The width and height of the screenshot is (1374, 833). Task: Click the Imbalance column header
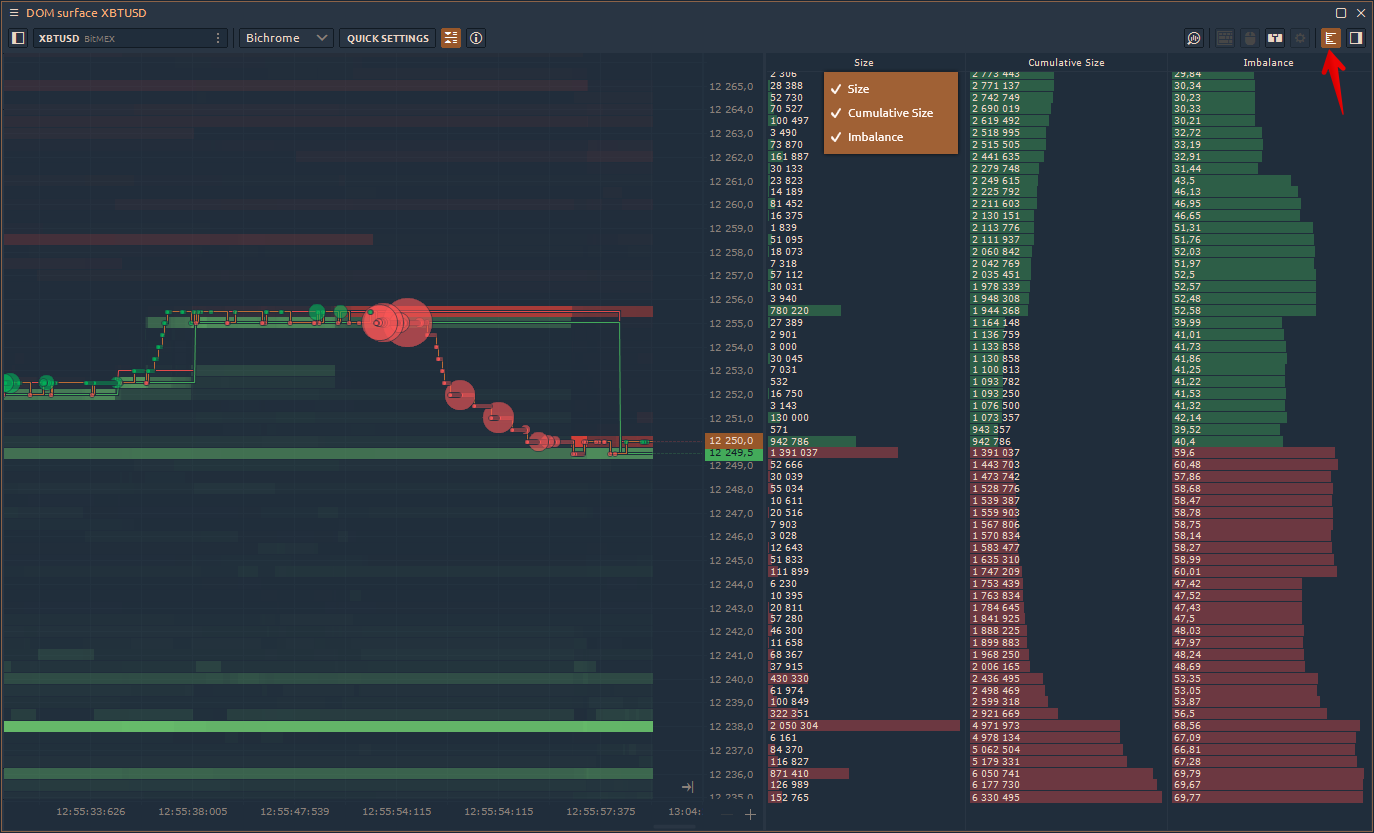[x=1268, y=62]
